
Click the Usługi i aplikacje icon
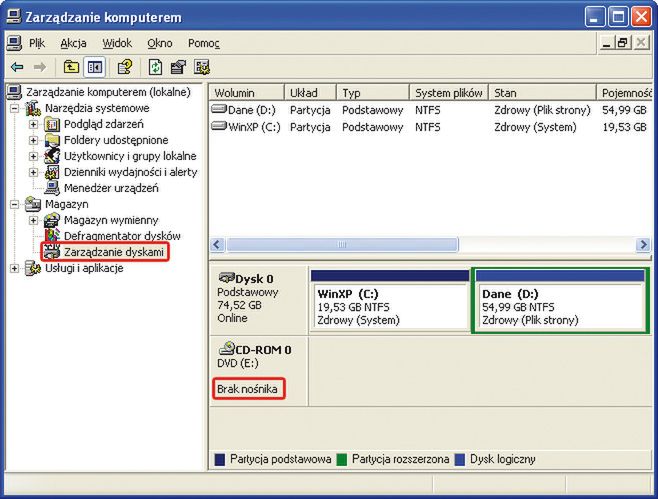(33, 268)
